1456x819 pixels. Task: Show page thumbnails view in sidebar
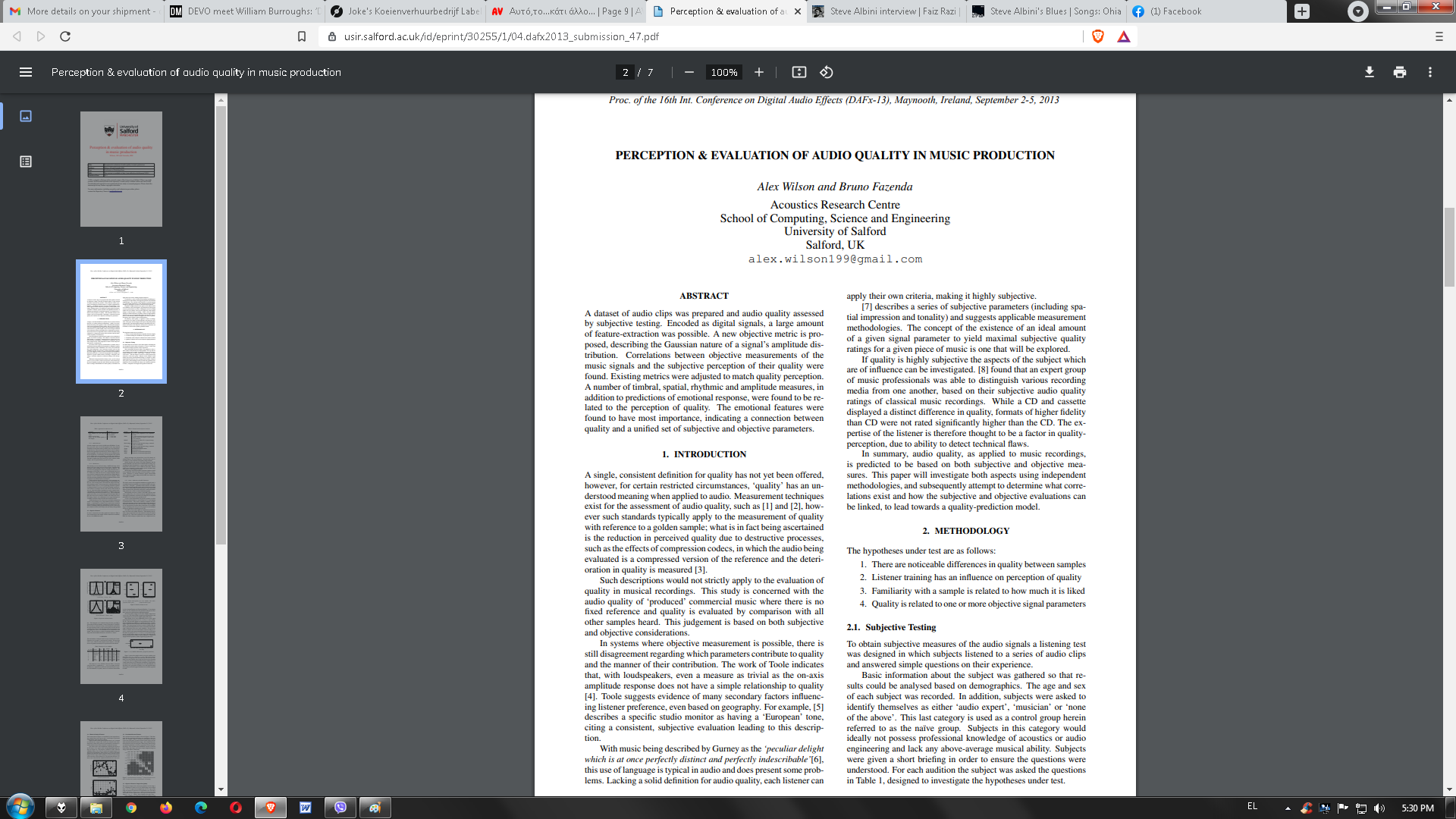(26, 116)
